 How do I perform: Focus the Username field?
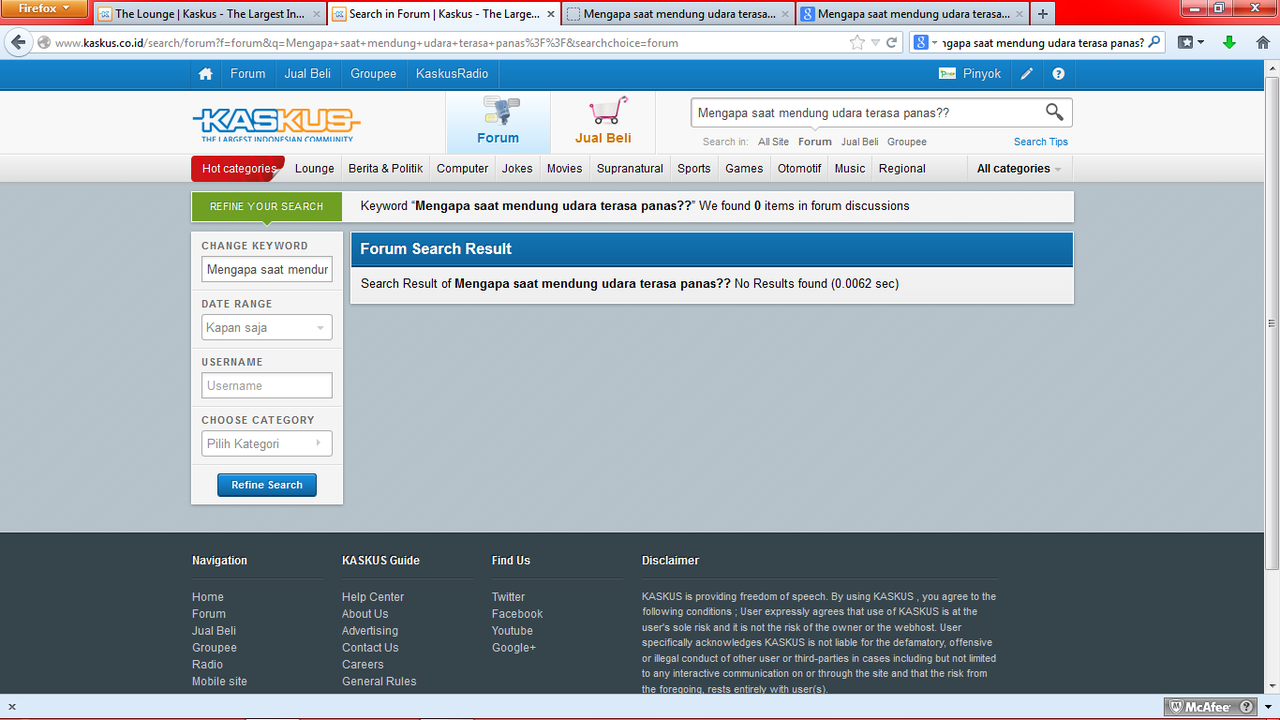tap(267, 386)
